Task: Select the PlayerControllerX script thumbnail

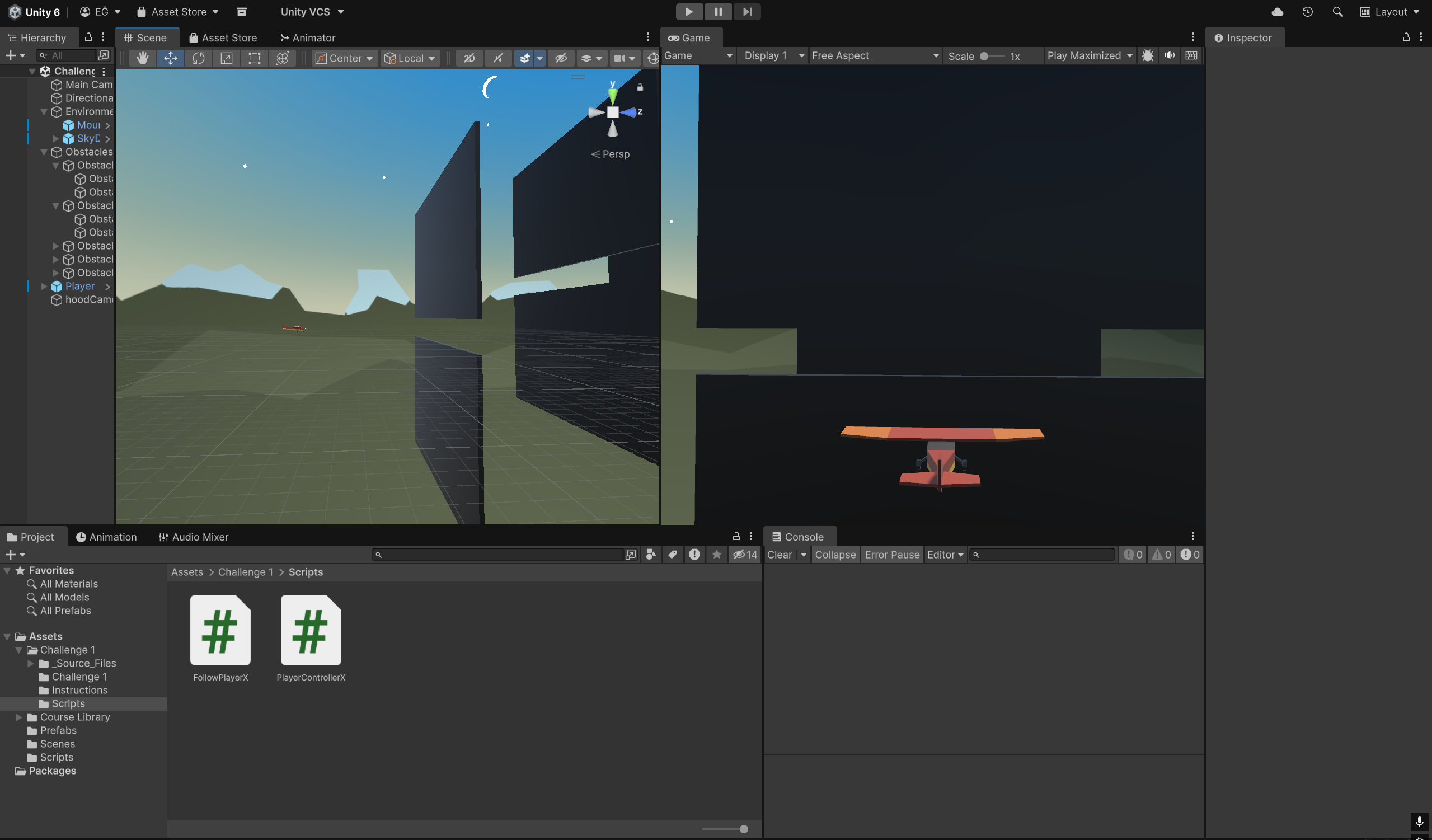Action: click(311, 630)
